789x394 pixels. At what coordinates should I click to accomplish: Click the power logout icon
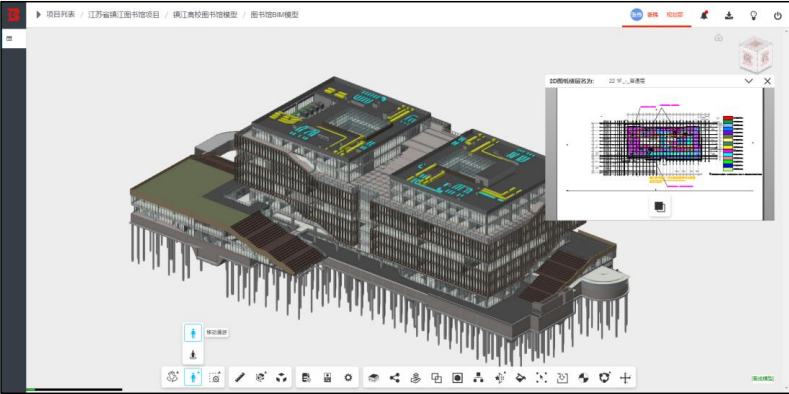(777, 15)
